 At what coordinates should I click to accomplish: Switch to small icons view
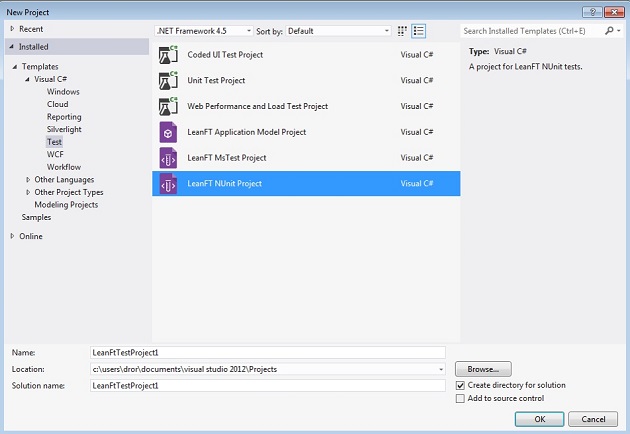click(x=402, y=31)
